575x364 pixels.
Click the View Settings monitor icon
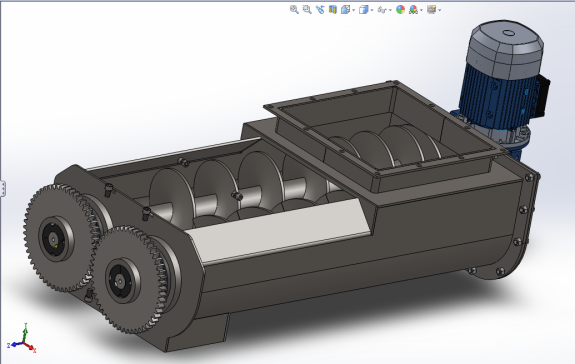pos(432,10)
